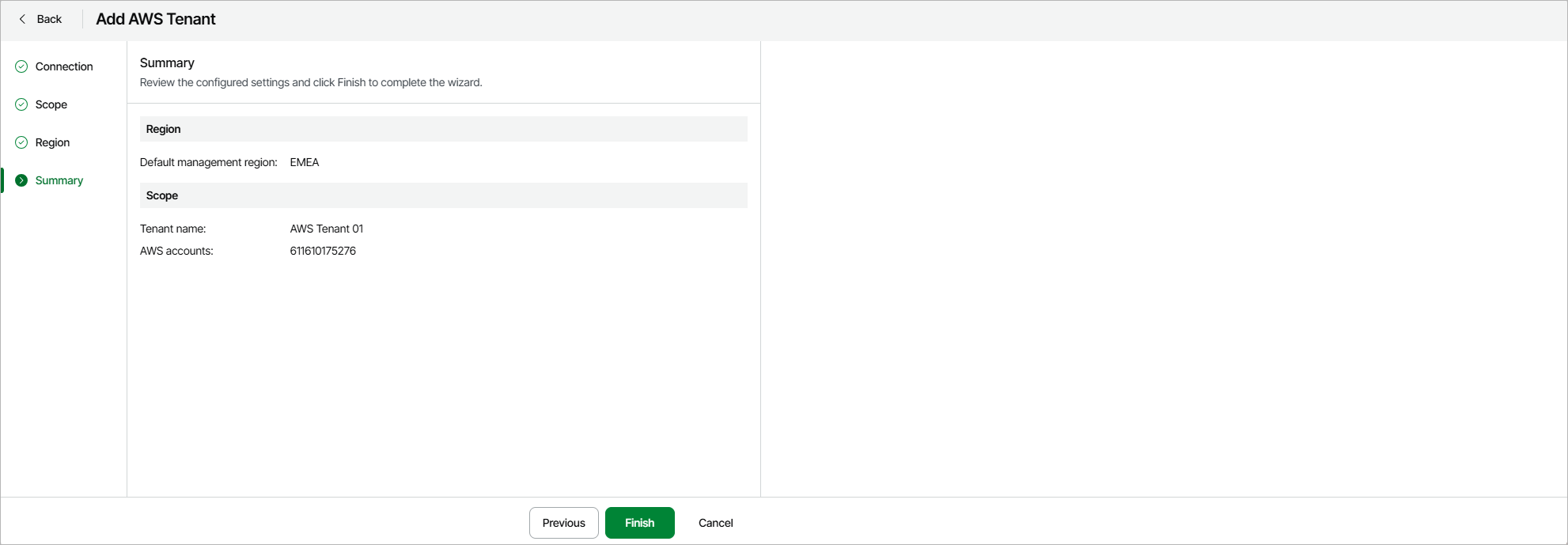Screen dimensions: 1568x545
Task: Click the Region section header
Action: [x=444, y=129]
